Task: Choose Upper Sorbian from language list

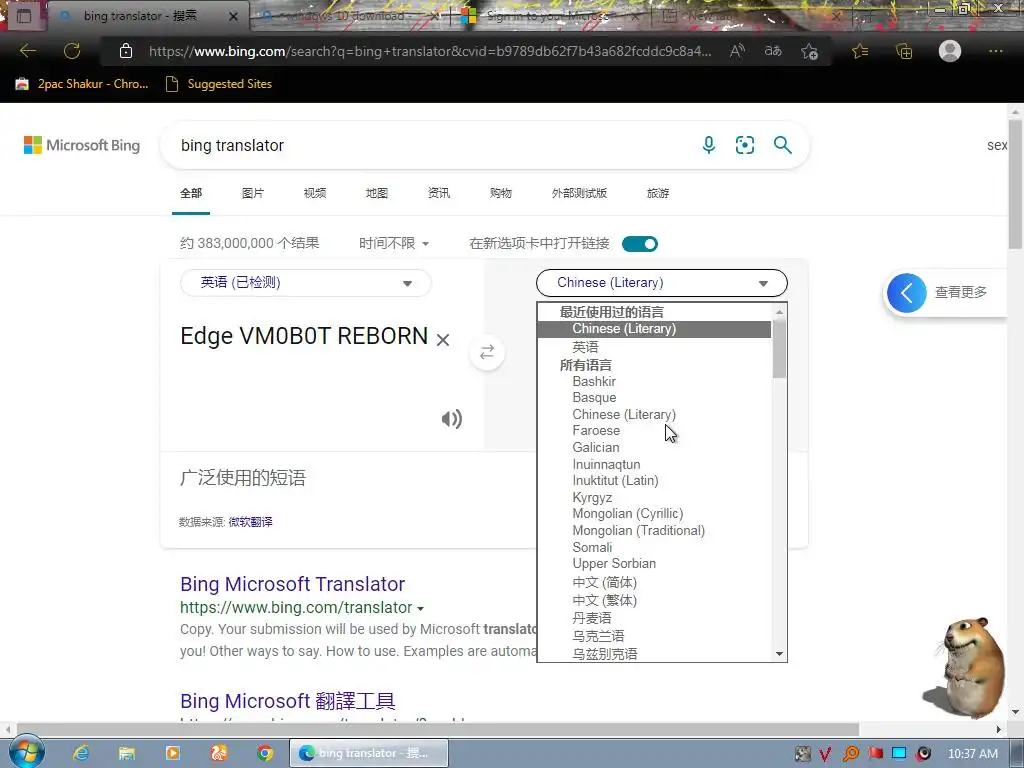Action: pyautogui.click(x=614, y=564)
